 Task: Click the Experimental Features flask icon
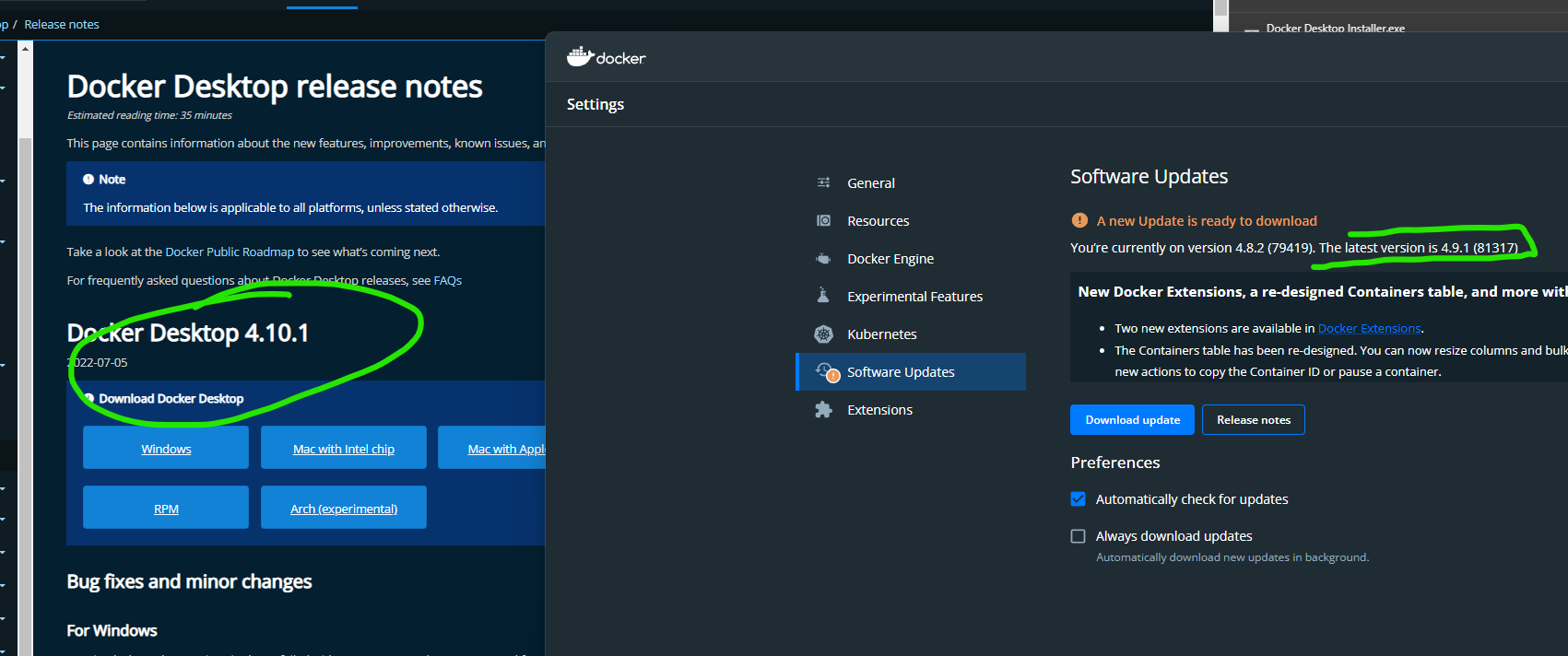pos(823,296)
